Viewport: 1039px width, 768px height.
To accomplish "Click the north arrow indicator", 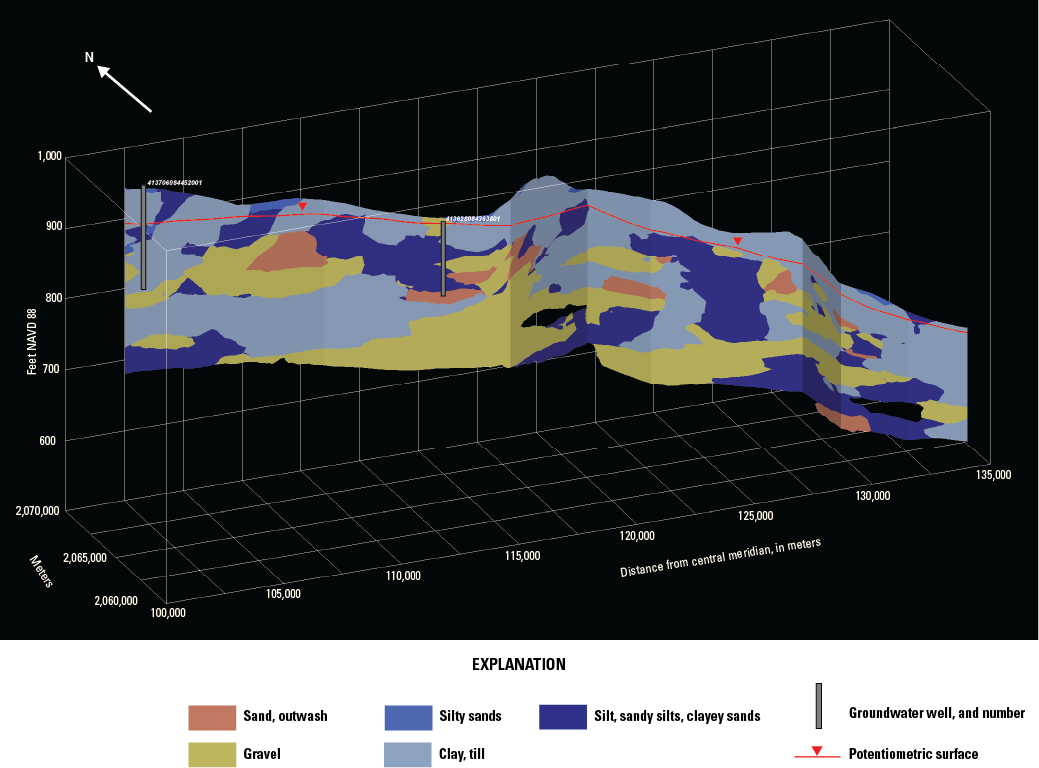I will click(124, 87).
